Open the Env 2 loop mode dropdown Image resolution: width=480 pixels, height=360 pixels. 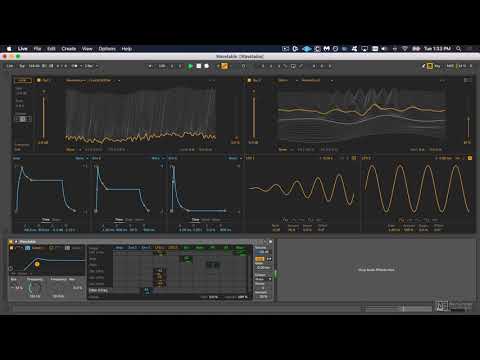coord(157,158)
